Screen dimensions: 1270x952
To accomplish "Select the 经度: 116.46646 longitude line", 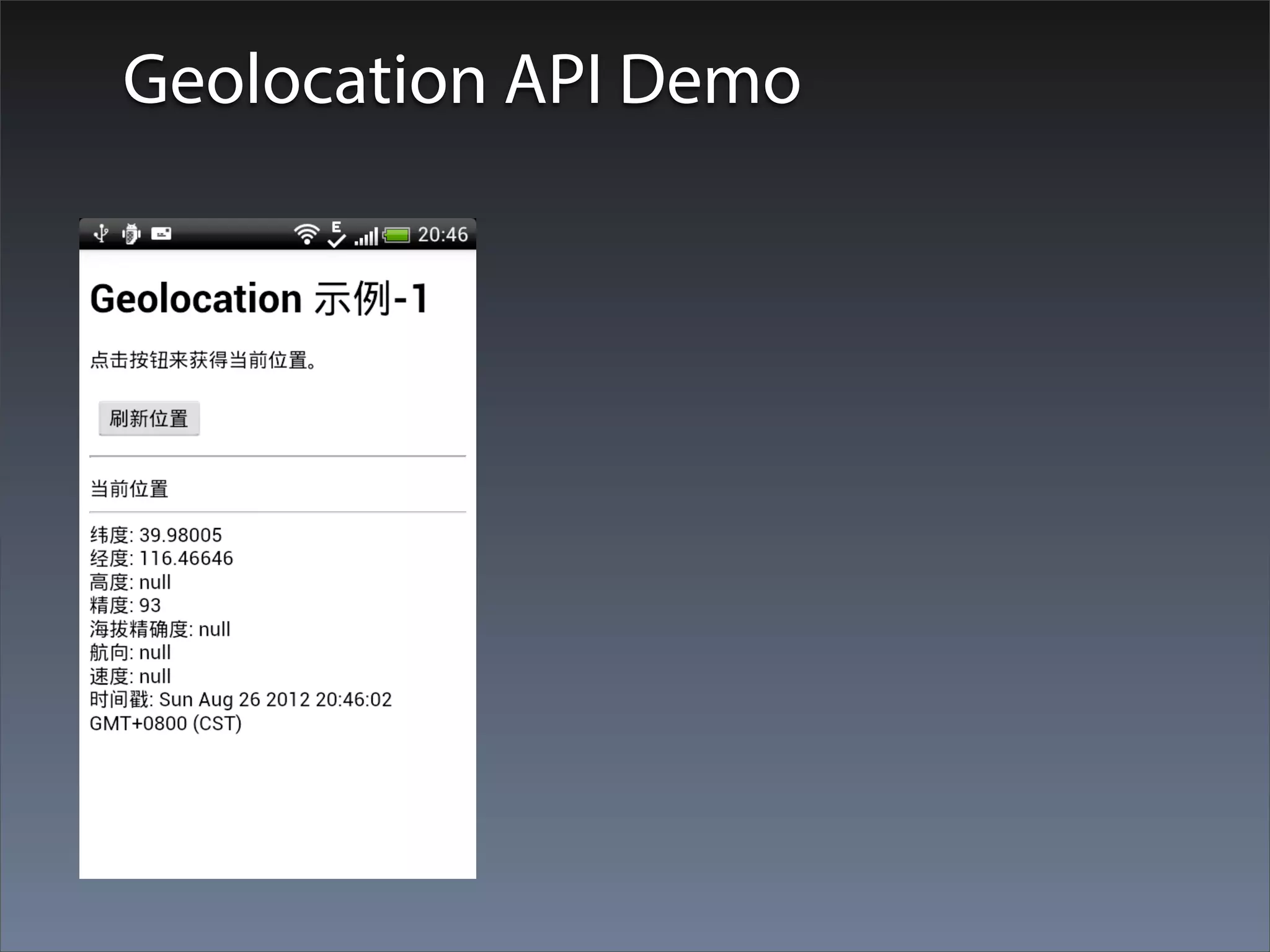I will (161, 558).
